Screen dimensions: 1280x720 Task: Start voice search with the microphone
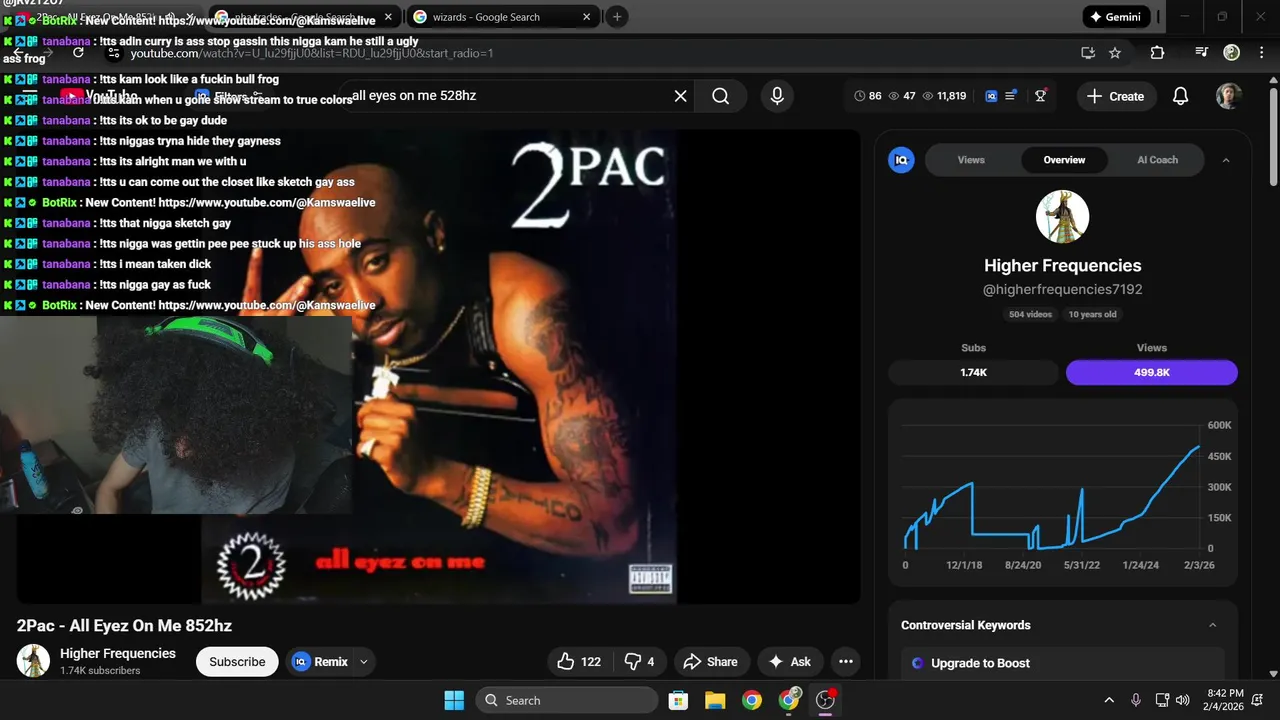[777, 96]
